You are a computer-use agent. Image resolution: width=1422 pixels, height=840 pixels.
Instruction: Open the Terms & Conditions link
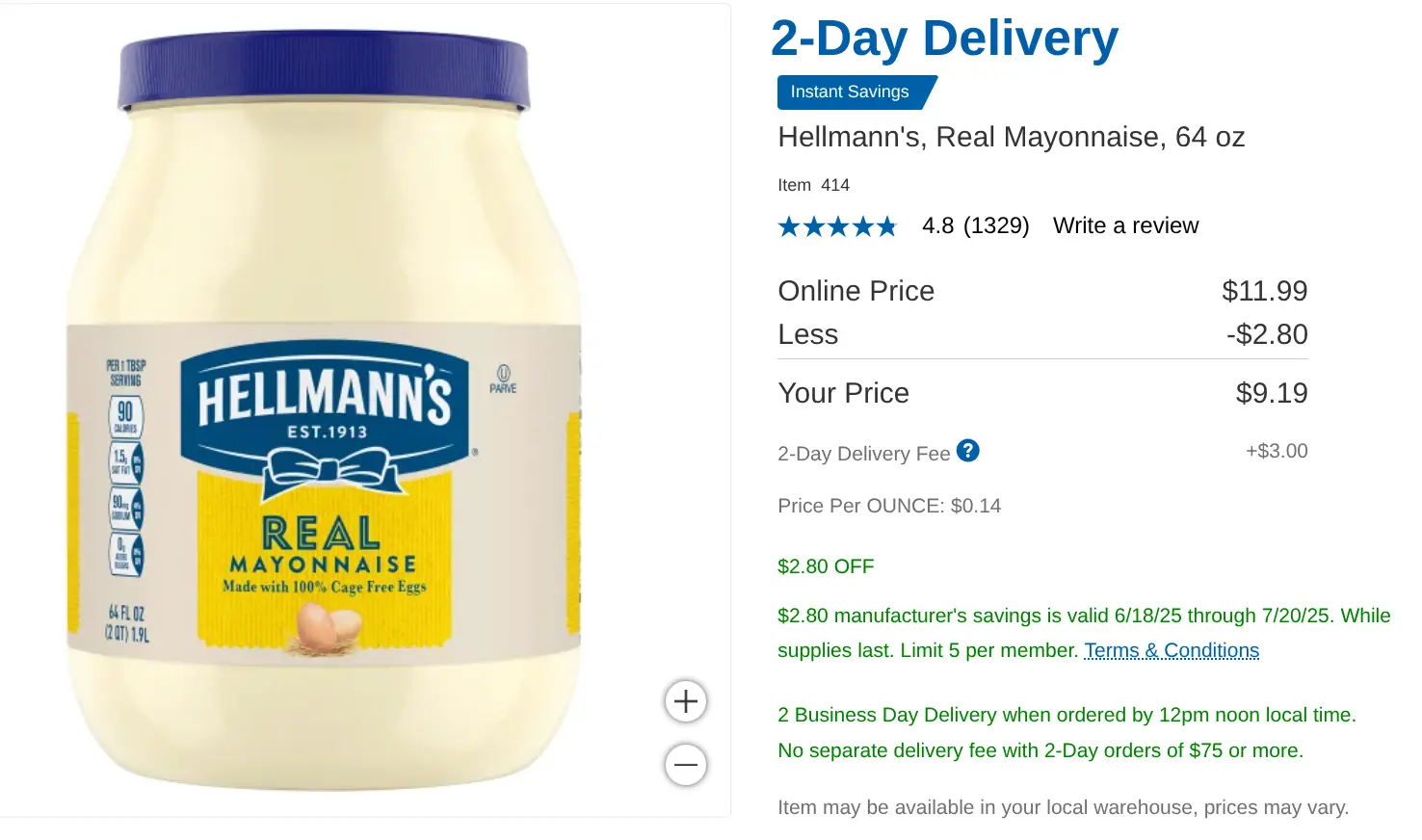[x=1172, y=650]
